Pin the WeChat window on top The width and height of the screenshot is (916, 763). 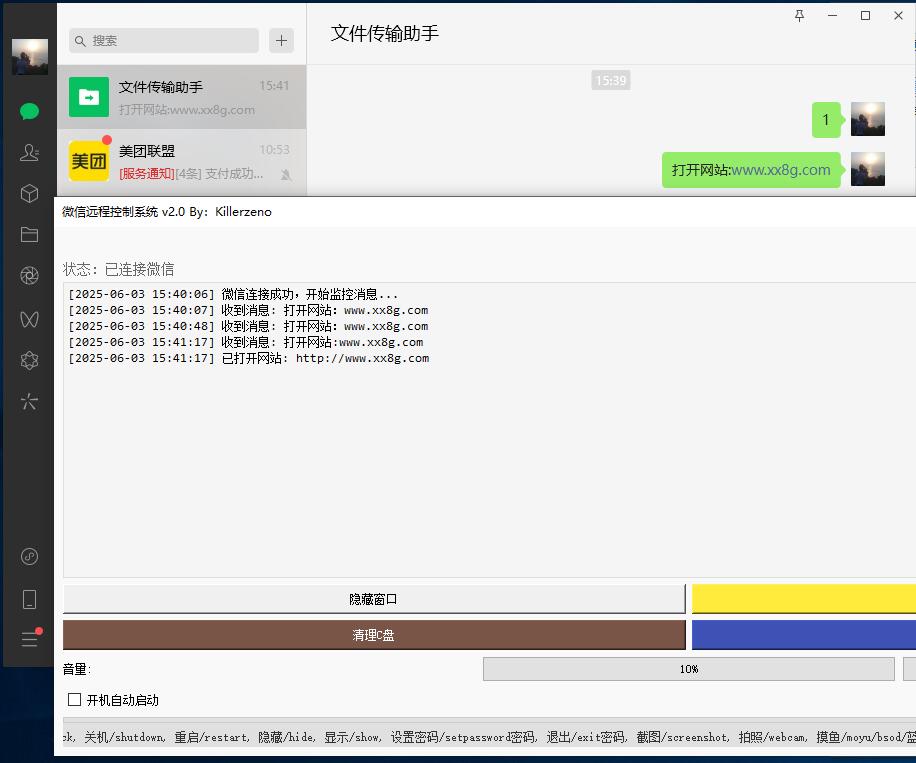coord(800,16)
